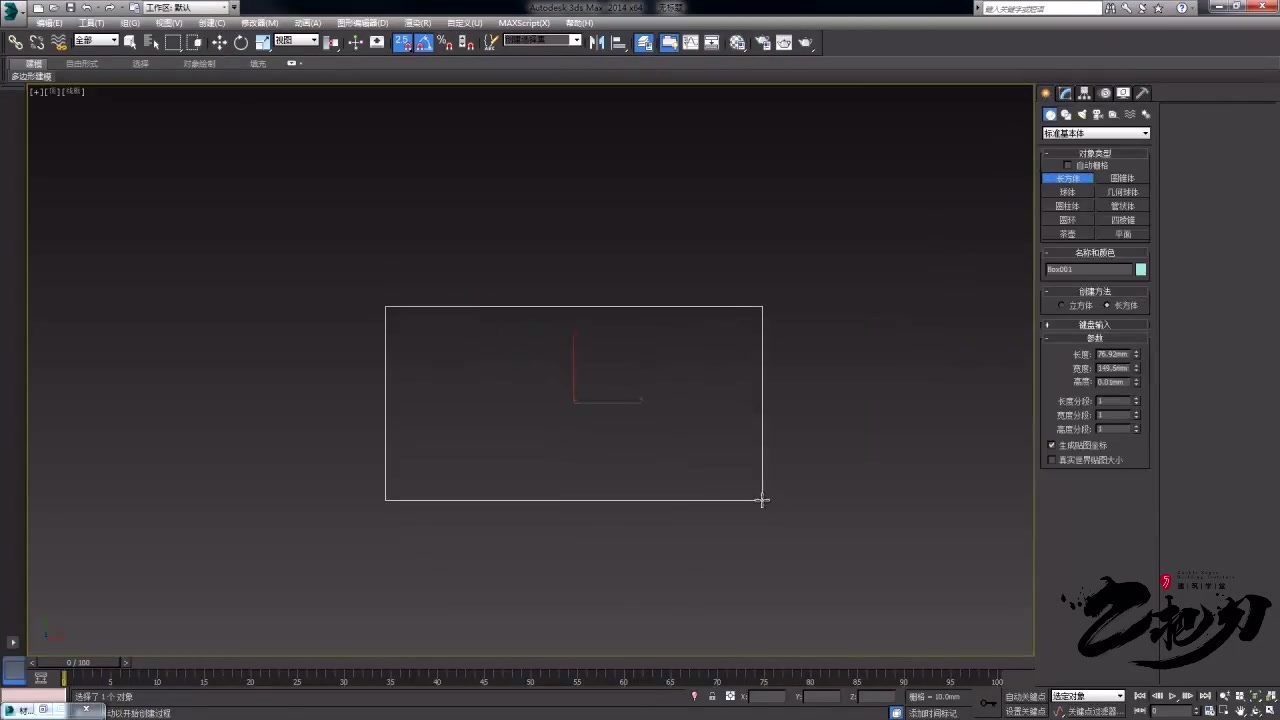Click the 圆锥体 object type button
The height and width of the screenshot is (720, 1280).
point(1122,178)
